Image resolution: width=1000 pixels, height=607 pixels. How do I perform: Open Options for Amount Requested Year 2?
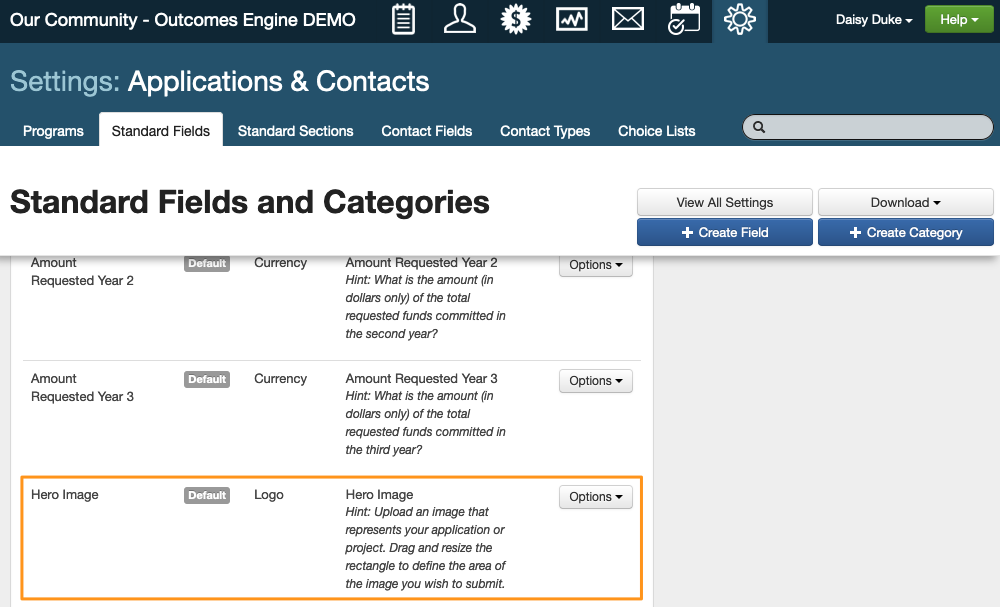click(x=595, y=265)
